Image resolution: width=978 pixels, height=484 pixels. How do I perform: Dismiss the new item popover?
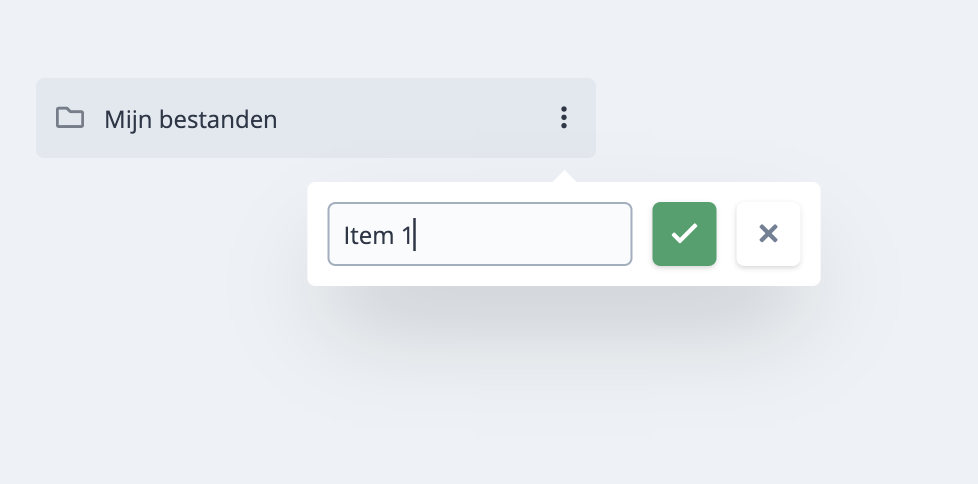tap(768, 234)
